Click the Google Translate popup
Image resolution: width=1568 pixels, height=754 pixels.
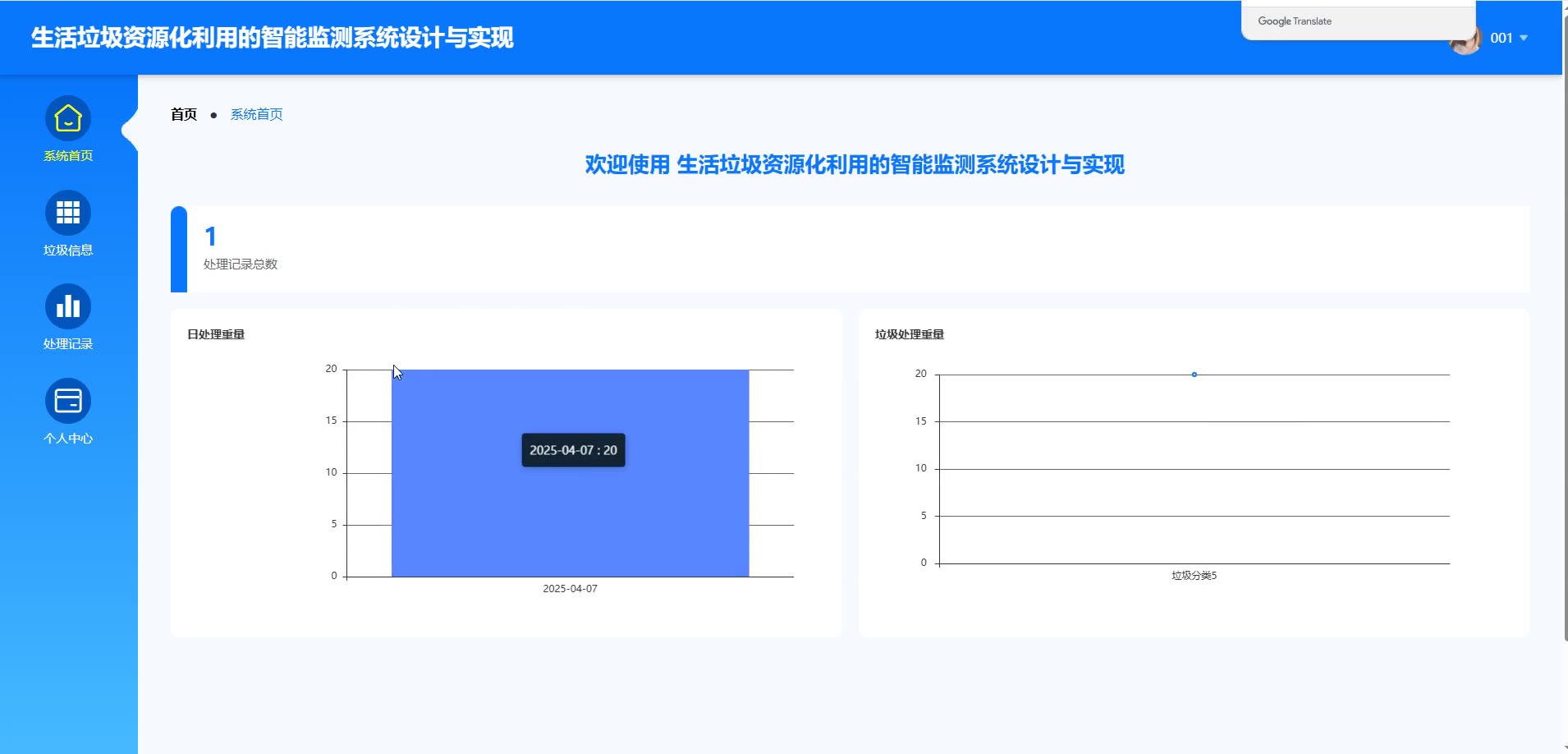(x=1359, y=21)
